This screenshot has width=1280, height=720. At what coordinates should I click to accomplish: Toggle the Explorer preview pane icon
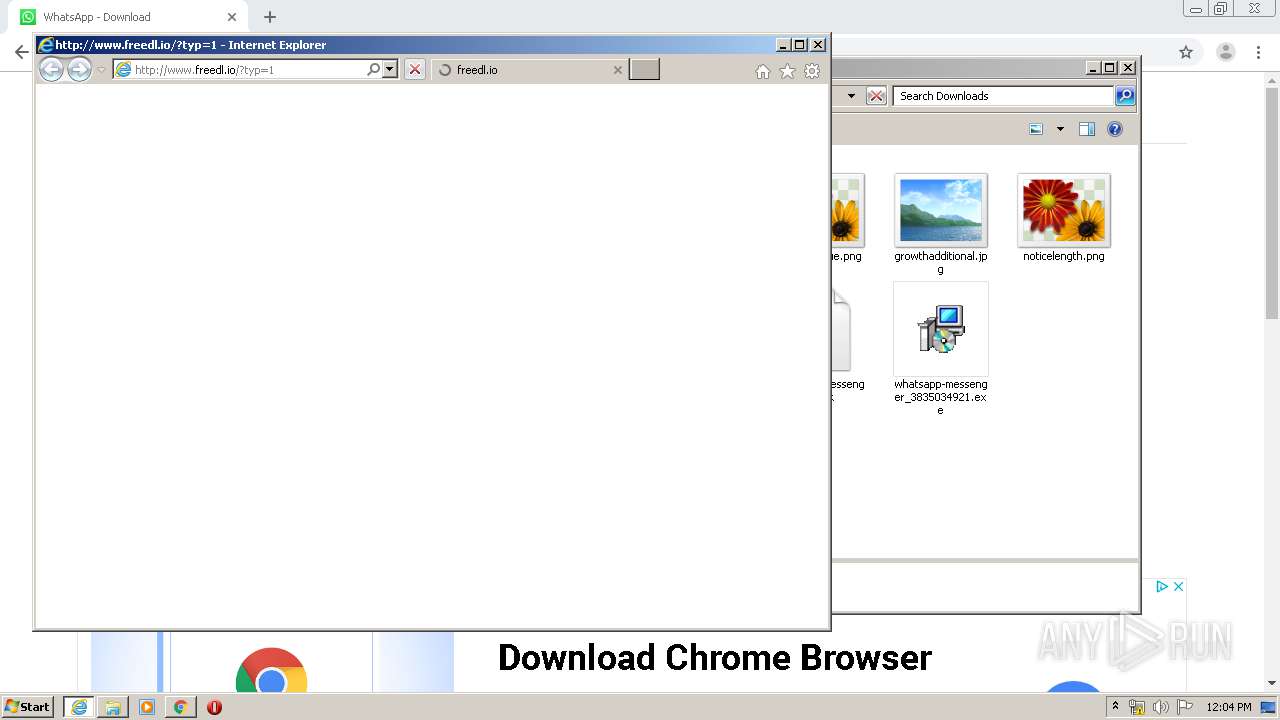(x=1087, y=129)
